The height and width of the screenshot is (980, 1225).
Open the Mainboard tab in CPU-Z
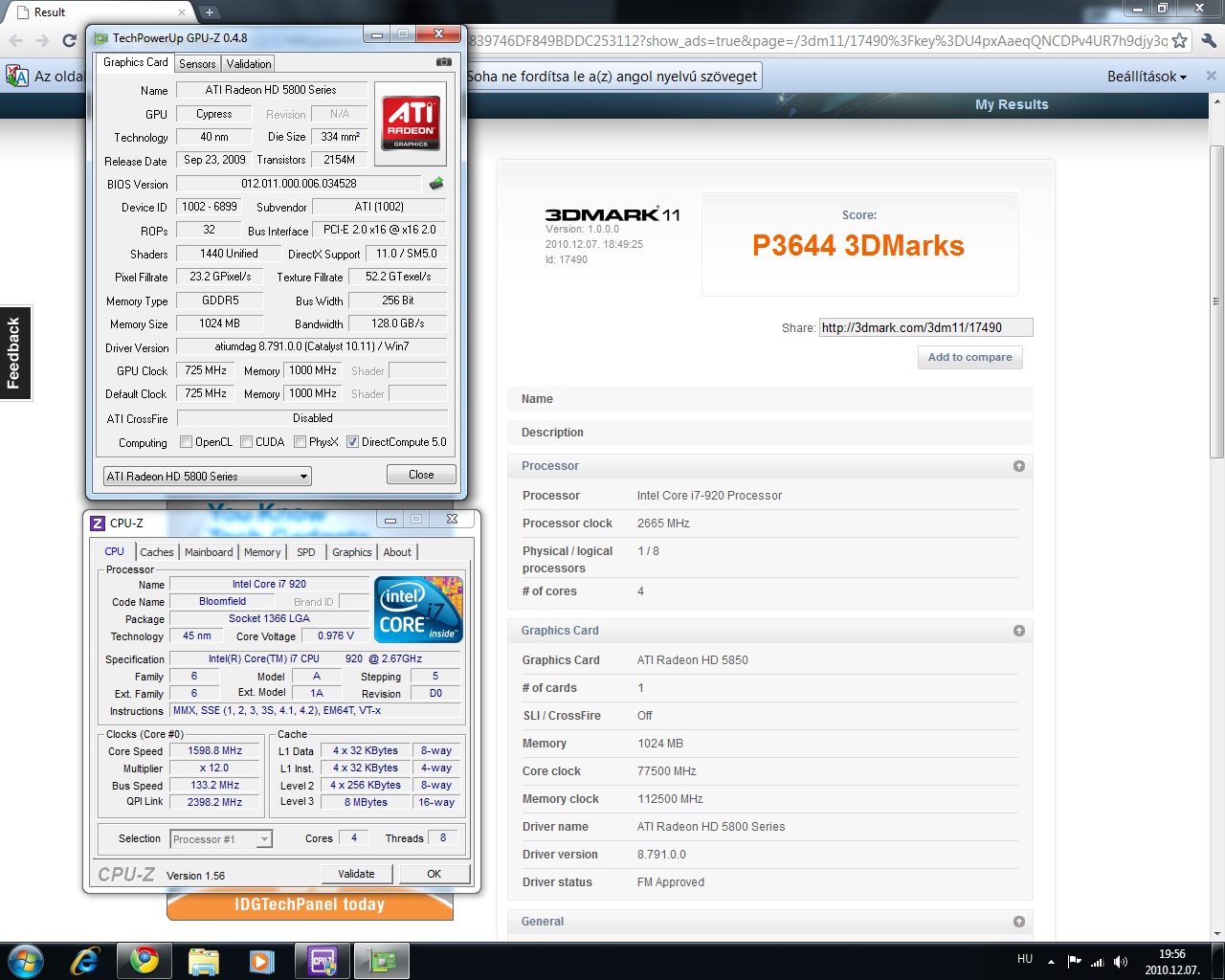point(209,552)
